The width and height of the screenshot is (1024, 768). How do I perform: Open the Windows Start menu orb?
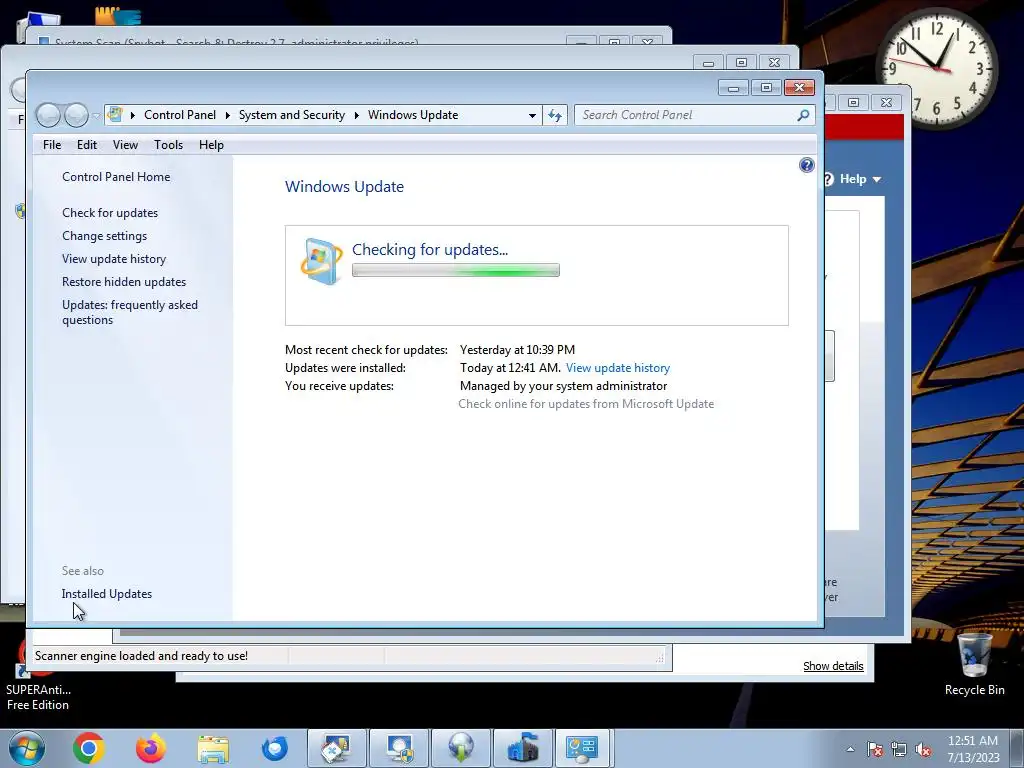[26, 748]
